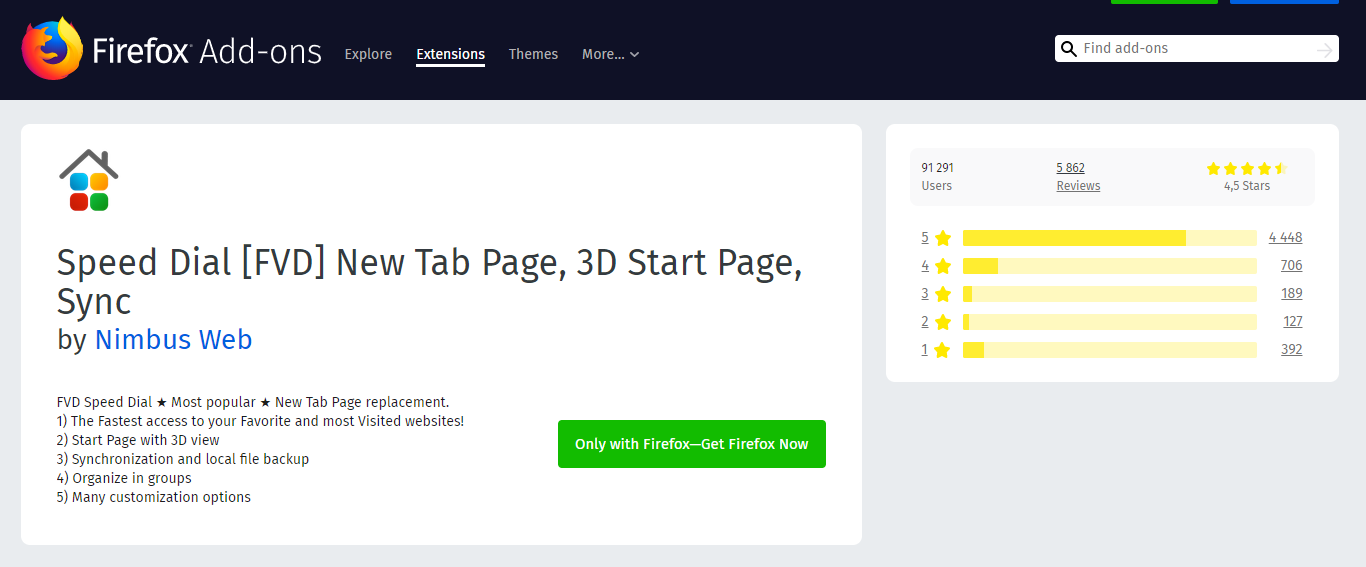Open the Explore section
The height and width of the screenshot is (567, 1366).
point(368,54)
